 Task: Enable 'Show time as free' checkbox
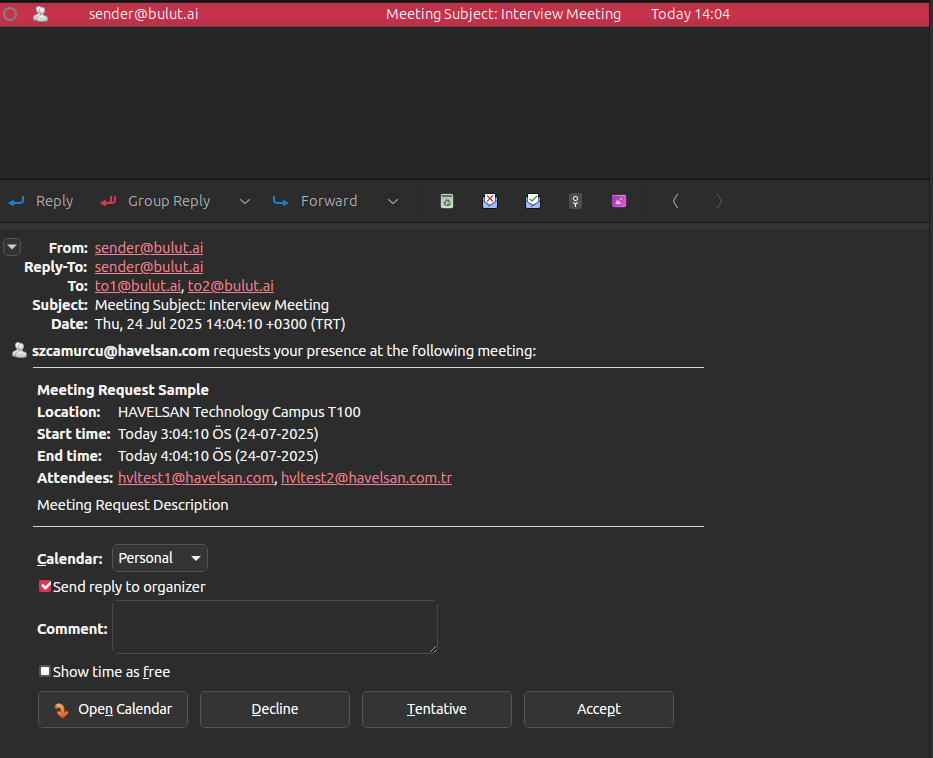45,671
